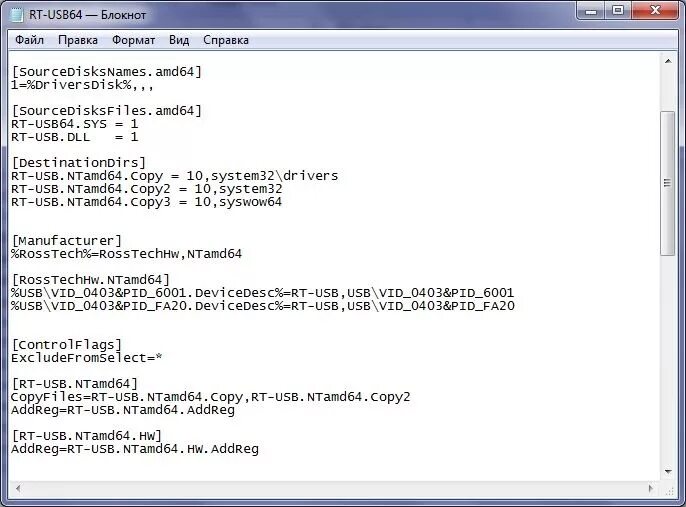Viewport: 686px width, 507px height.
Task: Click the Notepad icon in title bar
Action: 17,14
